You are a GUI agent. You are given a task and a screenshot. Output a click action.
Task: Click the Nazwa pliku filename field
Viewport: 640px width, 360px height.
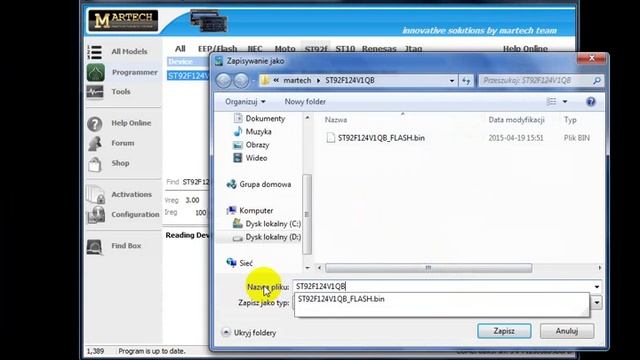click(442, 287)
